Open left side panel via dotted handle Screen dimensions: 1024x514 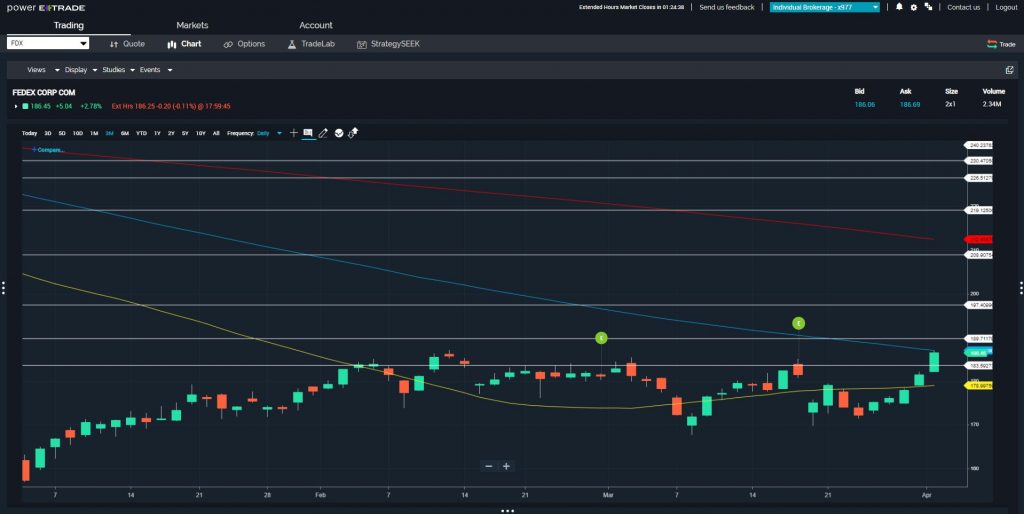(3, 287)
